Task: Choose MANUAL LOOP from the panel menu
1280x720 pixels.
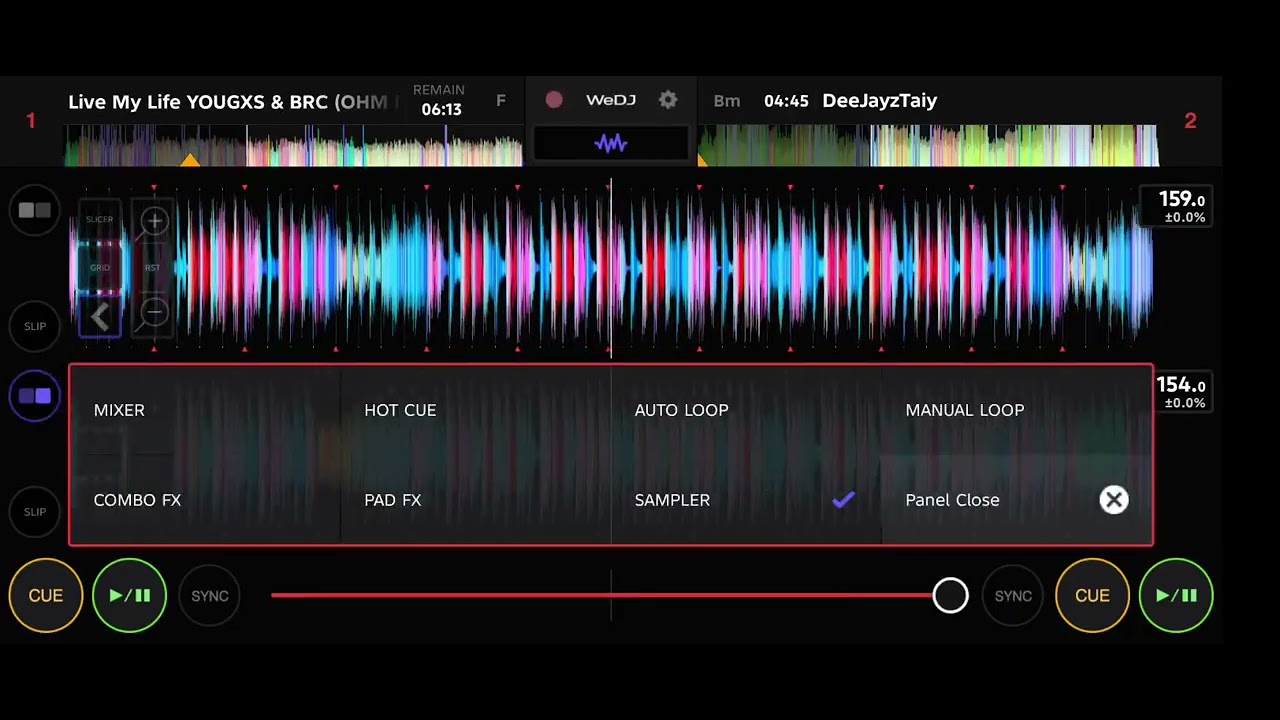Action: point(1016,410)
